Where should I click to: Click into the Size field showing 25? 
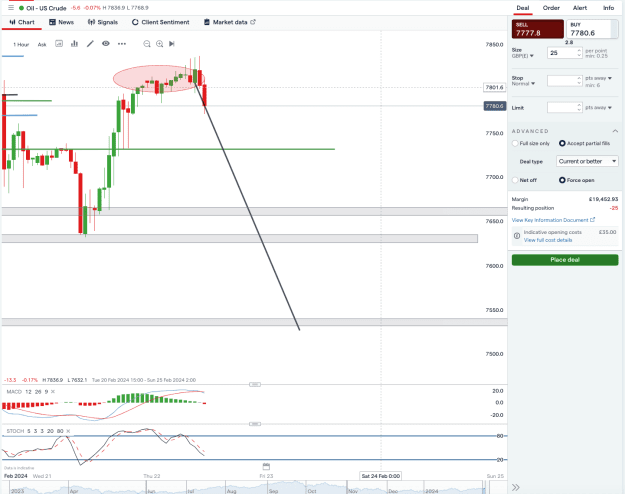[x=565, y=53]
